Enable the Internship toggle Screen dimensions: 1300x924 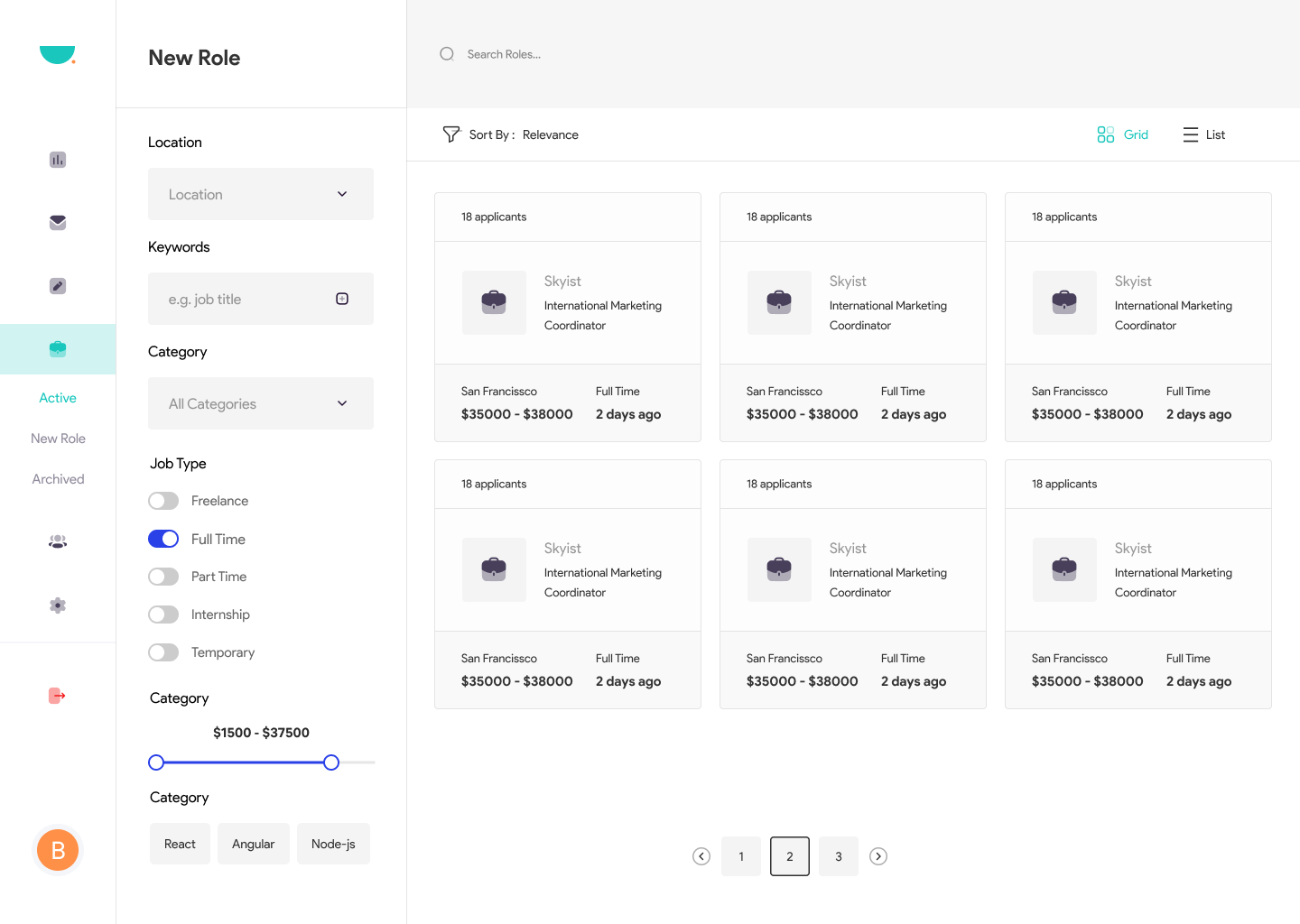click(163, 614)
